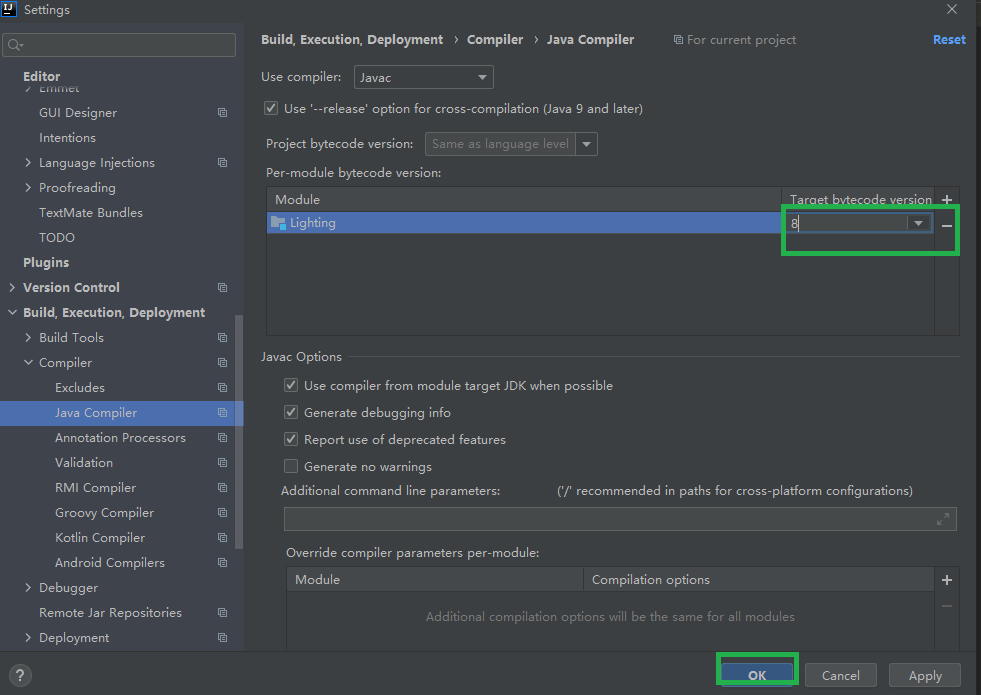Image resolution: width=981 pixels, height=695 pixels.
Task: Collapse the Compiler node
Action: [x=28, y=363]
